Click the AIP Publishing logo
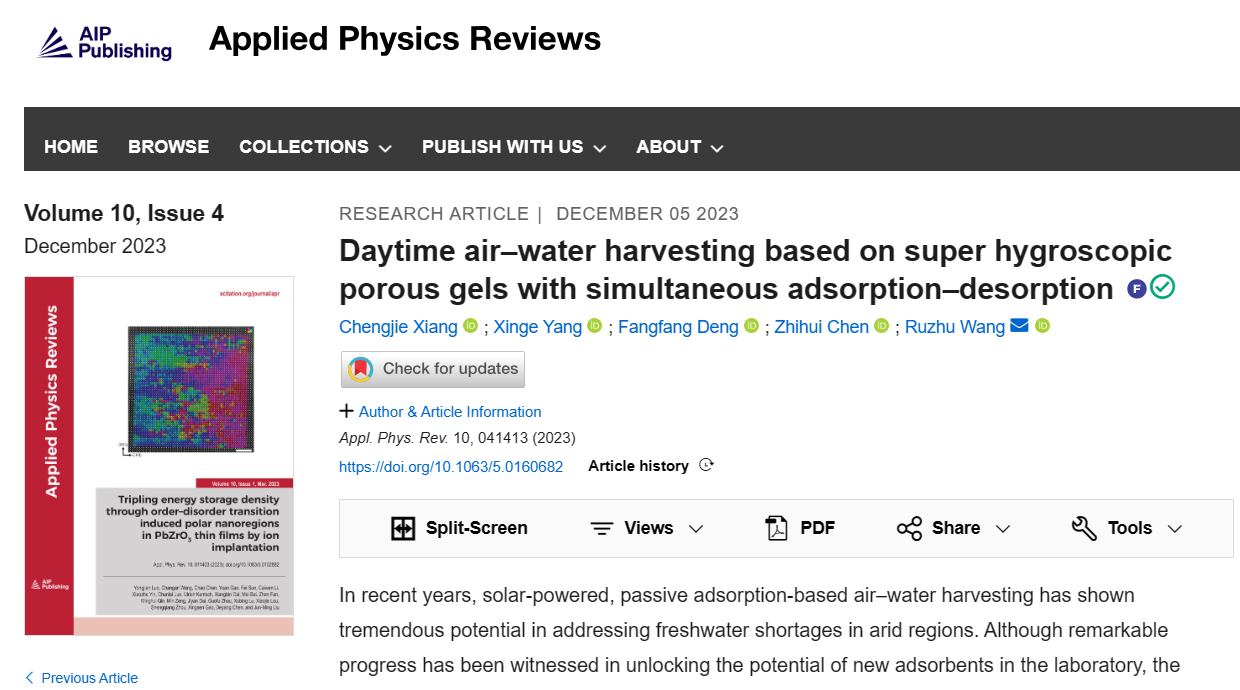Image resolution: width=1240 pixels, height=690 pixels. click(104, 42)
